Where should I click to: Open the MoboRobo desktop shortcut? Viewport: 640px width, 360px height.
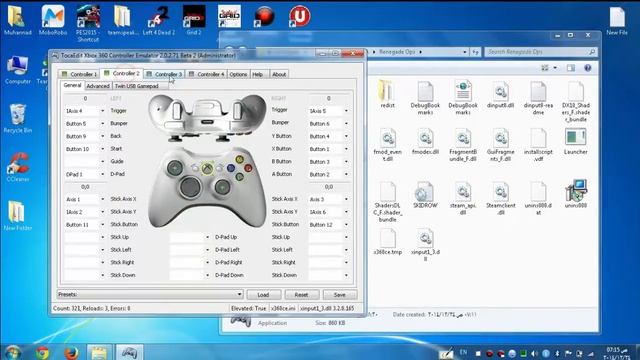coord(53,20)
